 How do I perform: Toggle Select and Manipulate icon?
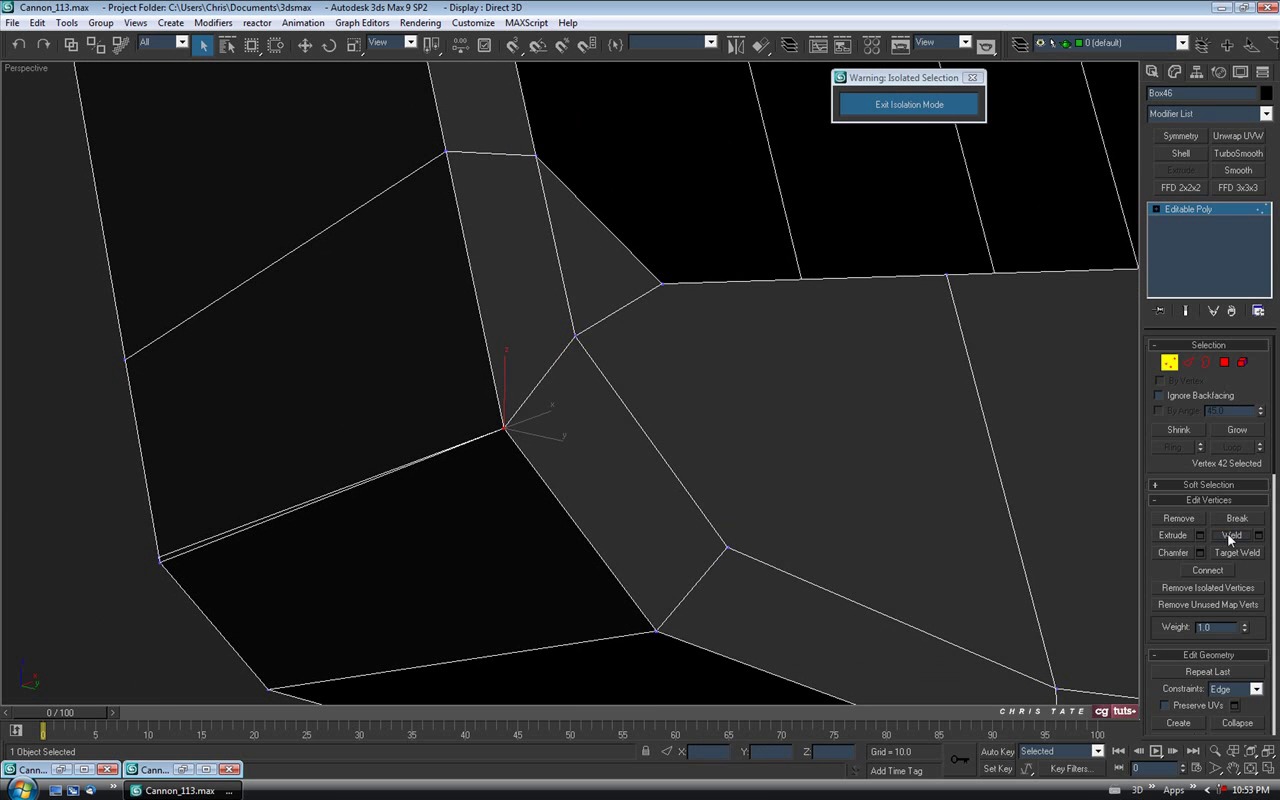click(461, 45)
